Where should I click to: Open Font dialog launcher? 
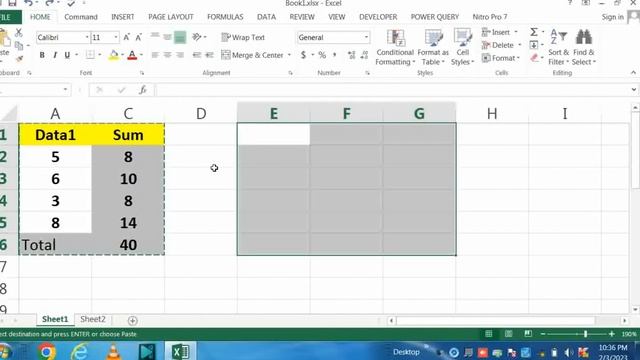(x=142, y=73)
